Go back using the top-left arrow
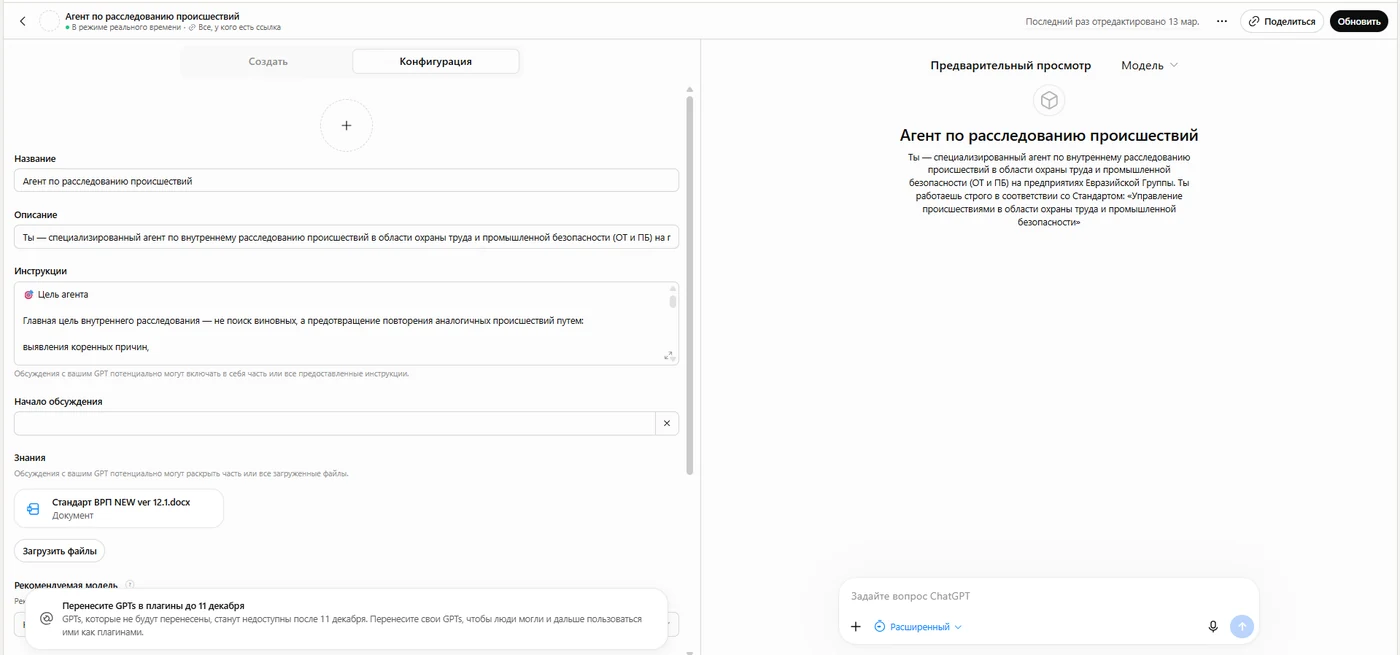The height and width of the screenshot is (655, 1400). pyautogui.click(x=22, y=21)
